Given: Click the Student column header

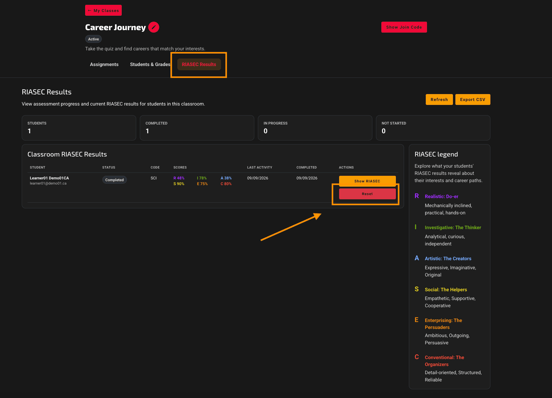Looking at the screenshot, I should click(37, 168).
